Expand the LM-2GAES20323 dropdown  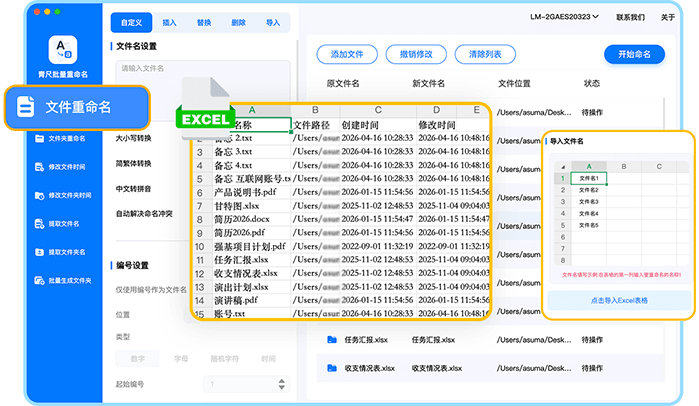[565, 17]
